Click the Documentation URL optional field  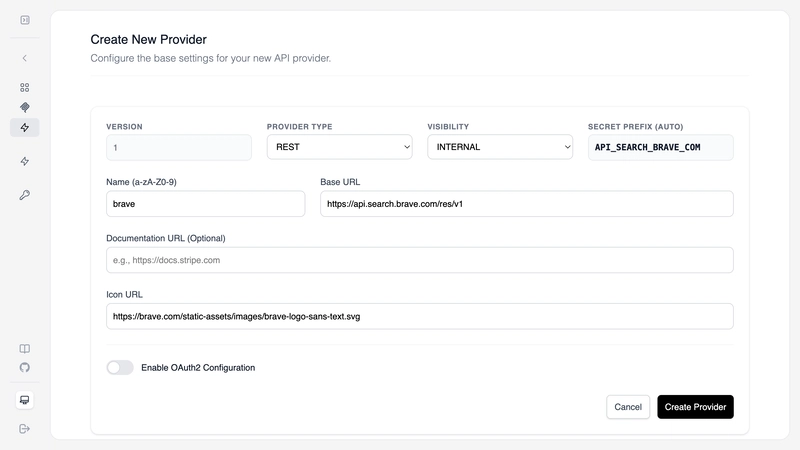click(x=419, y=260)
